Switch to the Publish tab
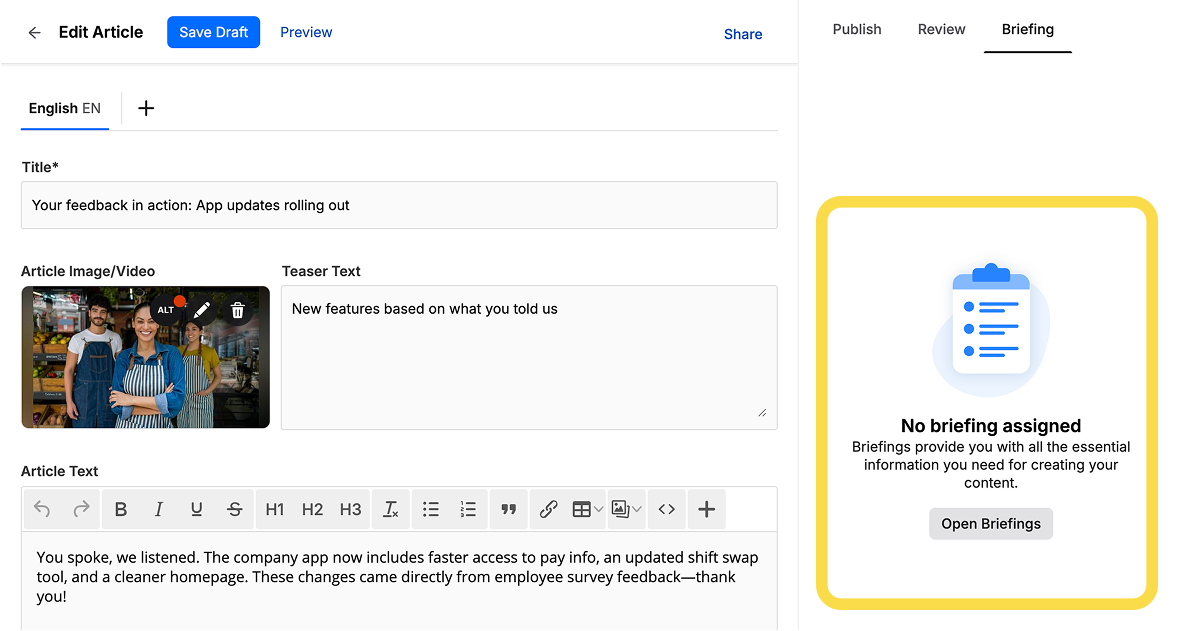The image size is (1181, 631). (857, 29)
